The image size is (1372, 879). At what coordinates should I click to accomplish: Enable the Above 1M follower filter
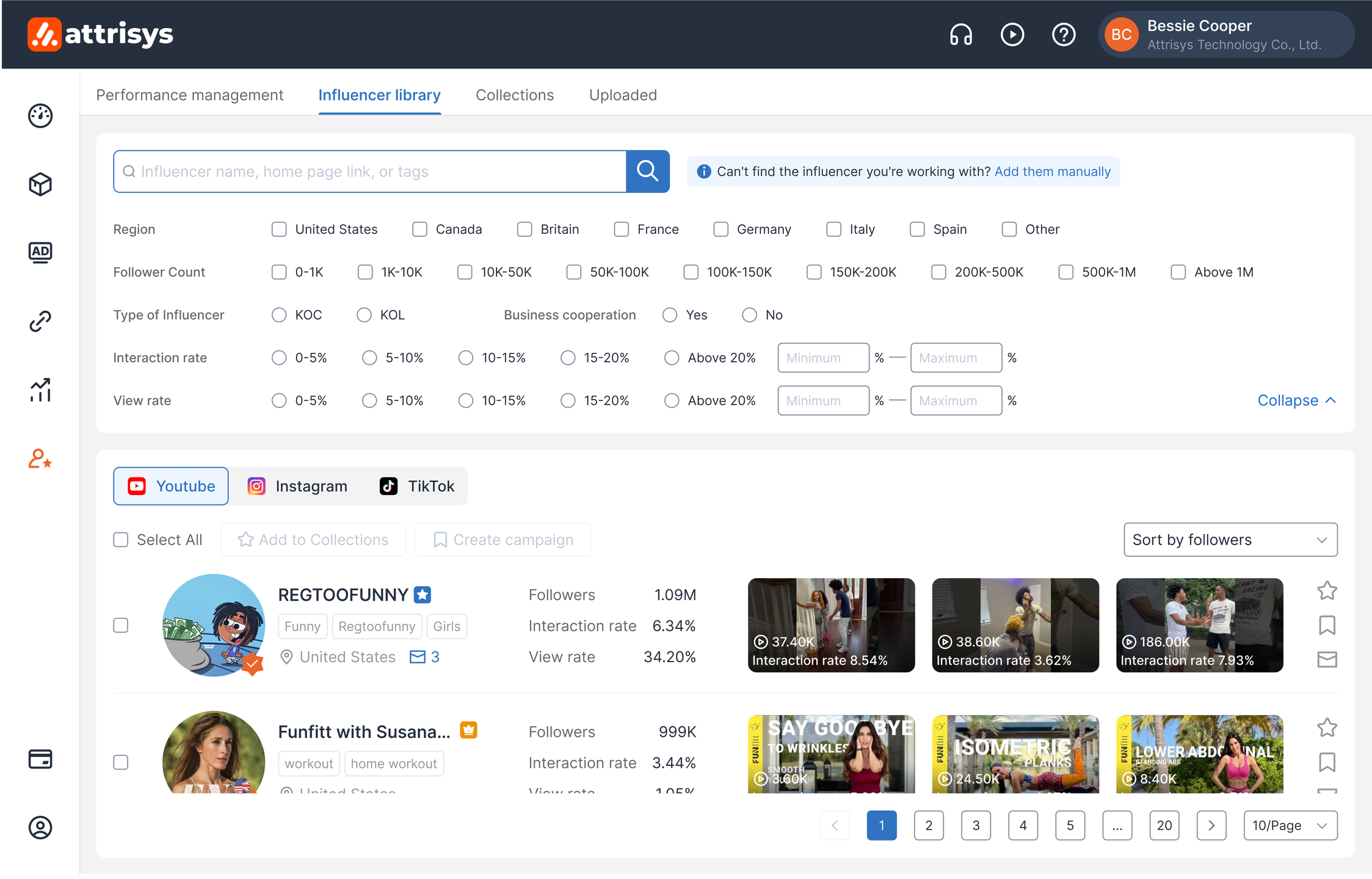[1178, 272]
